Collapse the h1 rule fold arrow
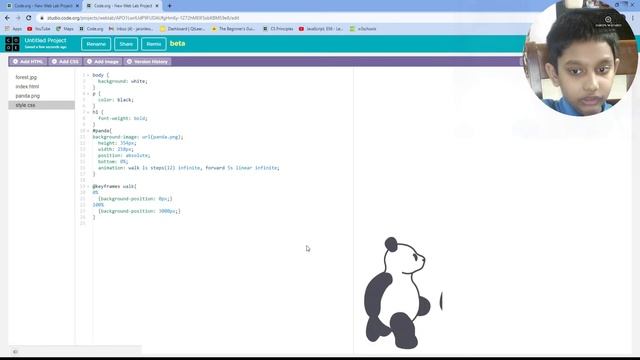640x360 pixels. coord(88,112)
